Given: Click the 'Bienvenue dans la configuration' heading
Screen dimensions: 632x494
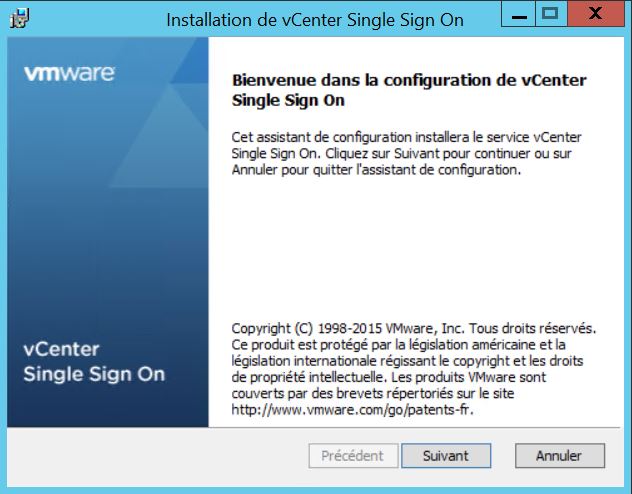Looking at the screenshot, I should 408,90.
